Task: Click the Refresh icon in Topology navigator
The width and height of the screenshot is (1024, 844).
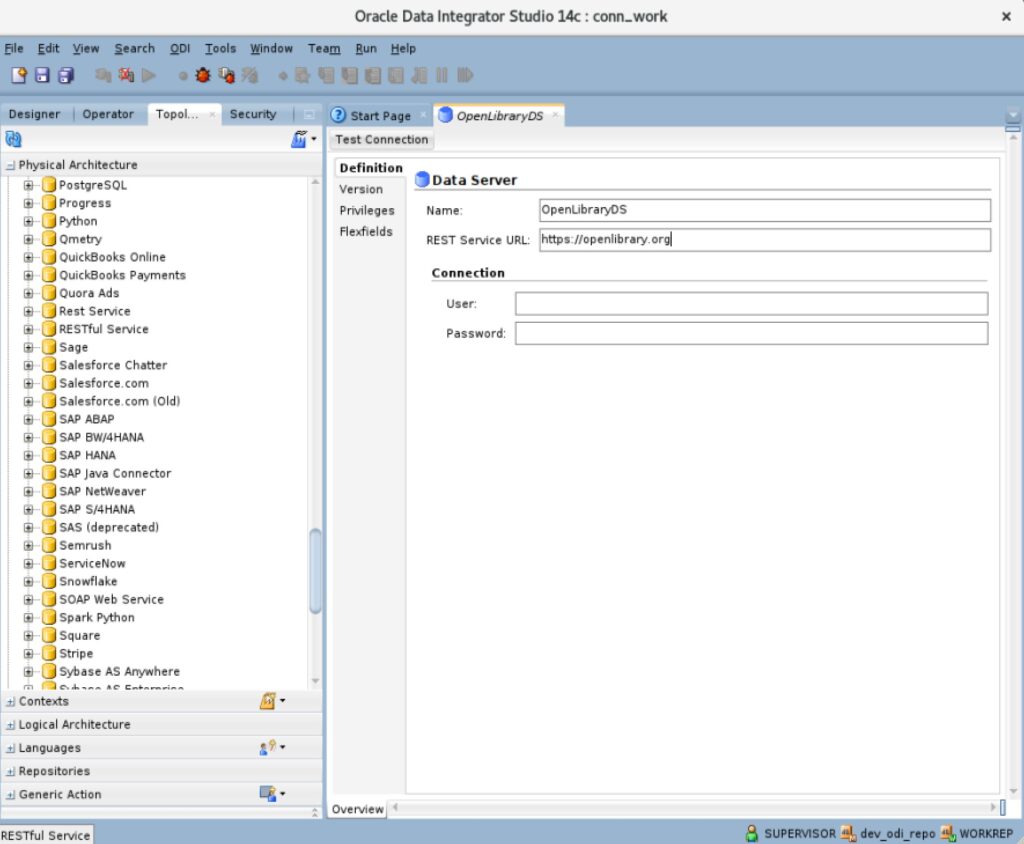Action: 14,139
